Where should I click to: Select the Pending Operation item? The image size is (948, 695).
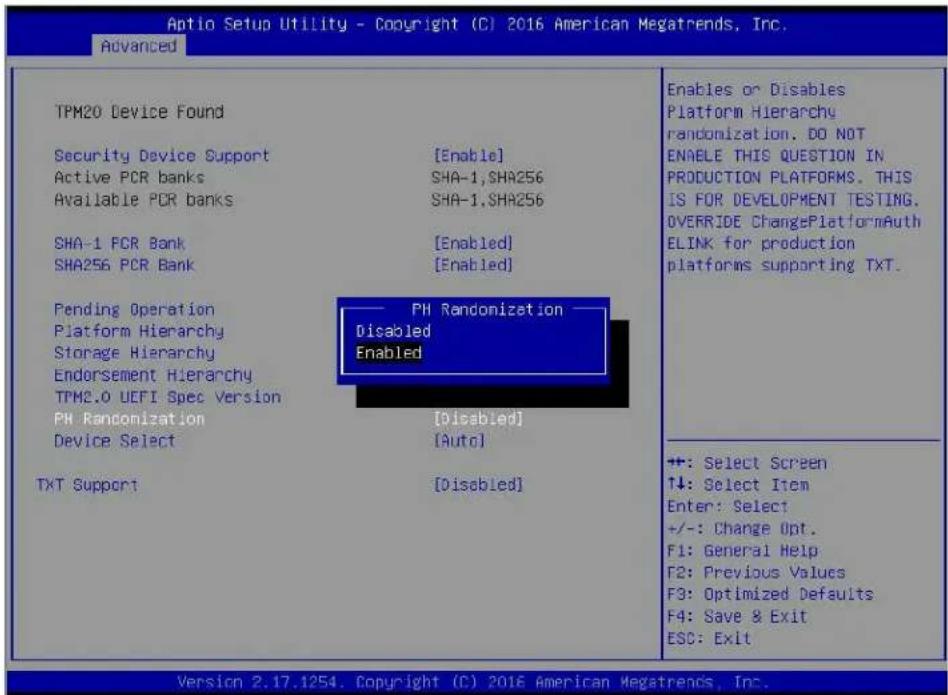pyautogui.click(x=134, y=309)
